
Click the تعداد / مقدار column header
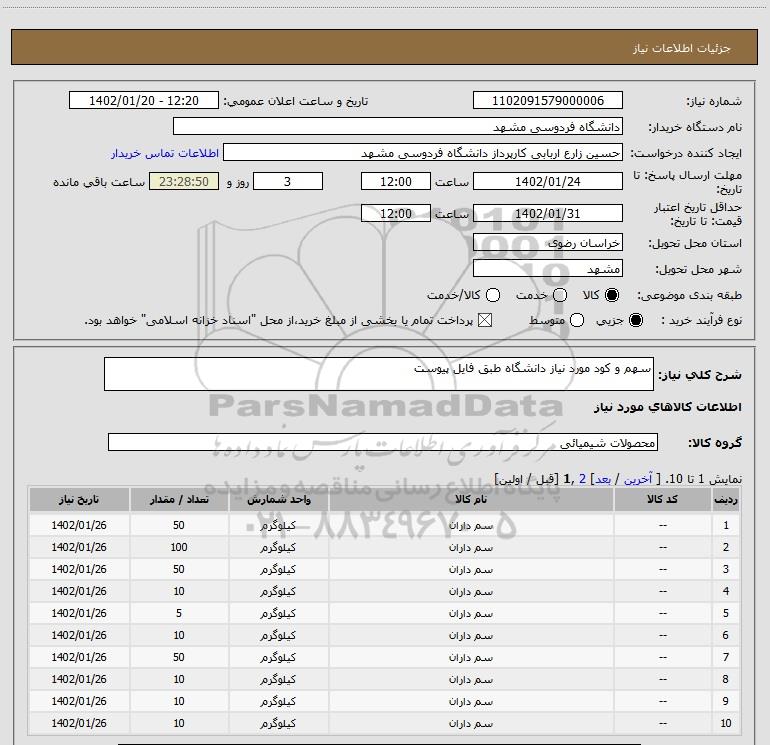point(179,499)
